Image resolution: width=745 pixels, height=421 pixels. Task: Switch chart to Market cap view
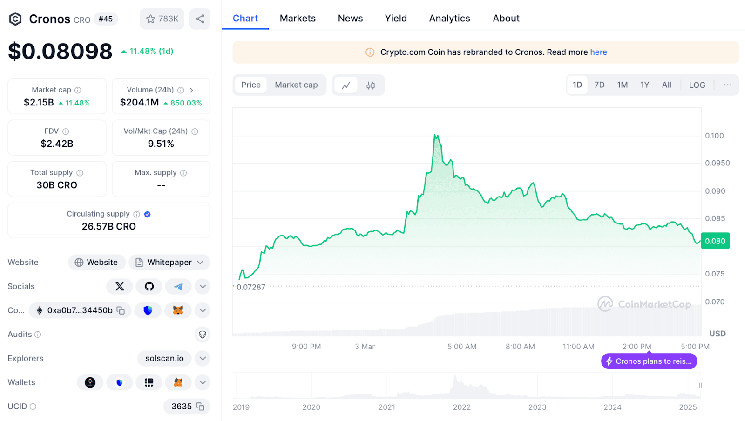point(296,85)
